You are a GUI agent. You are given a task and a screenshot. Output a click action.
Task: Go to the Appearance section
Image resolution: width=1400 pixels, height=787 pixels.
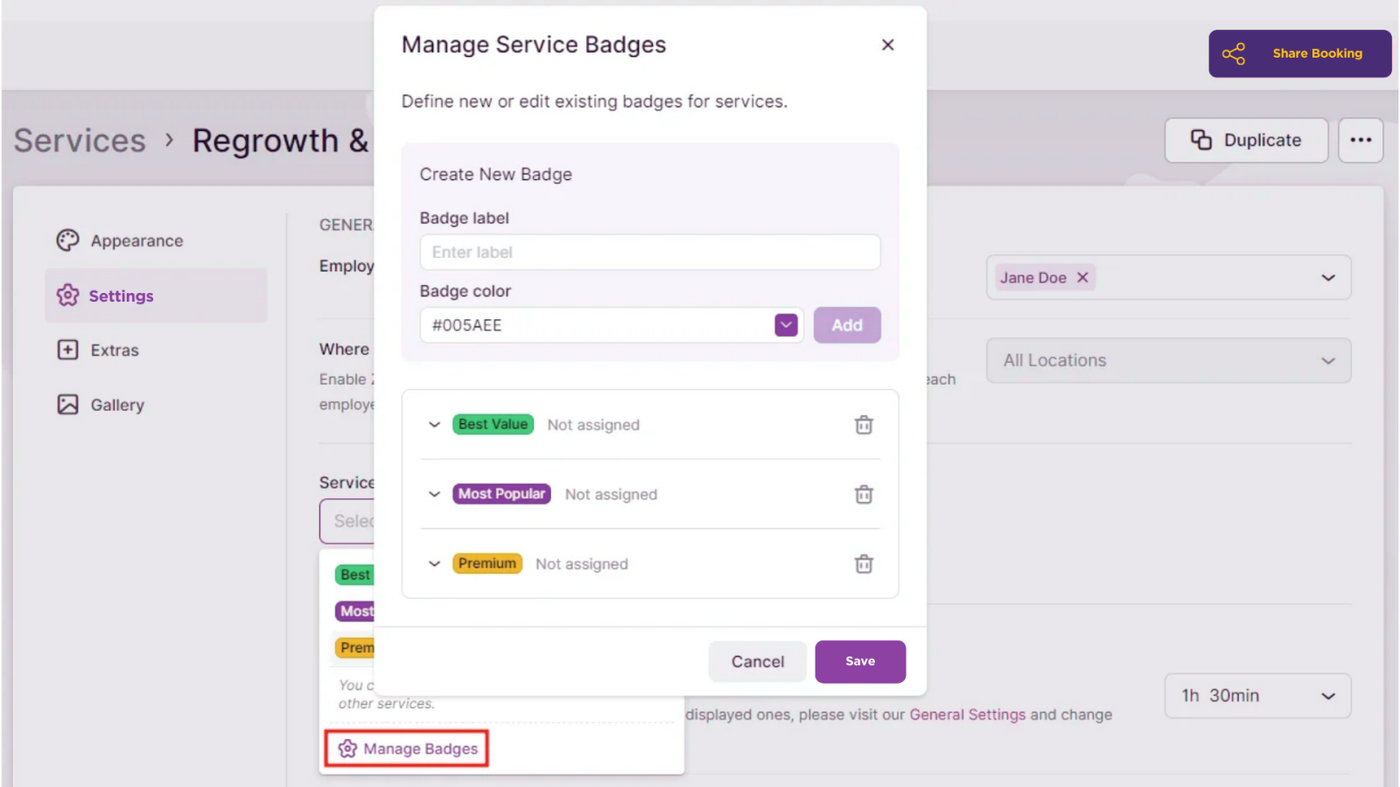(136, 241)
